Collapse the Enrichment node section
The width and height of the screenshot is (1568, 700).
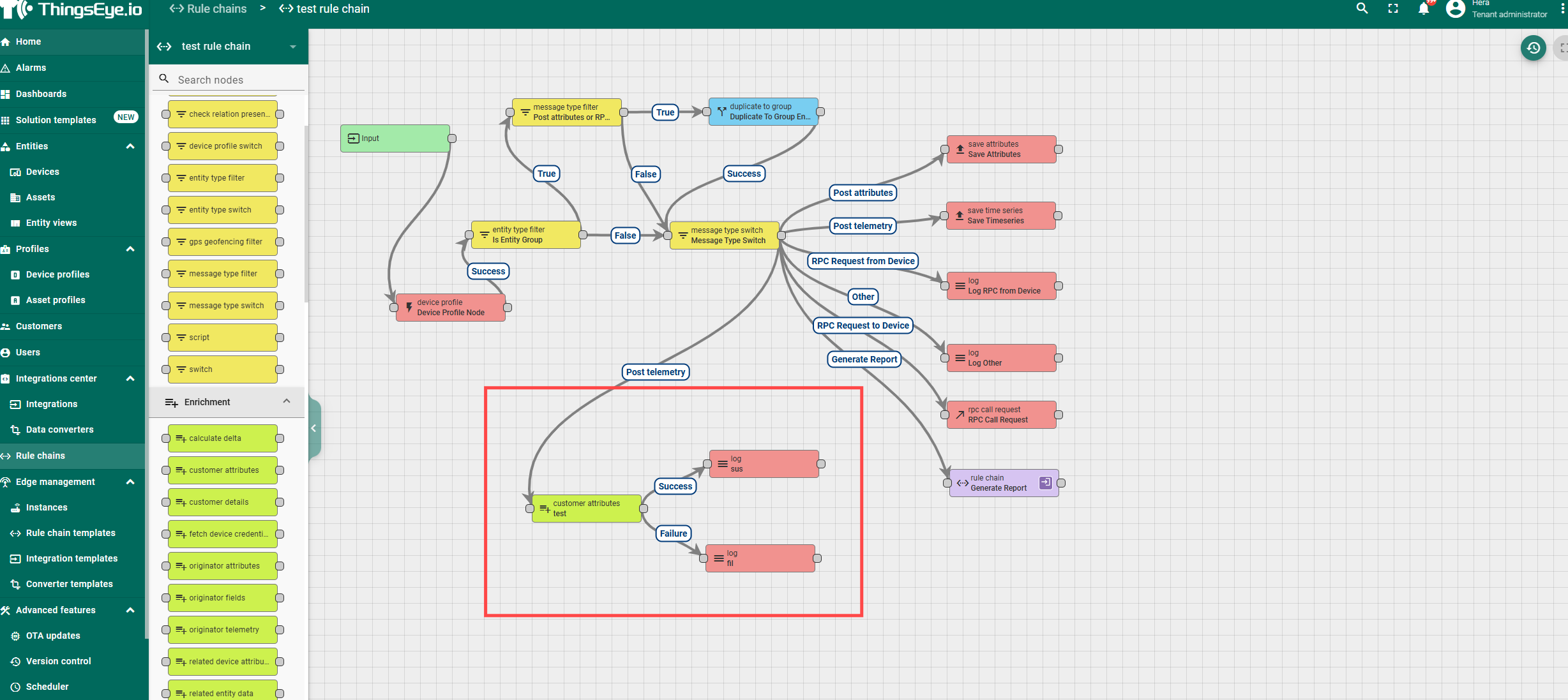(286, 401)
